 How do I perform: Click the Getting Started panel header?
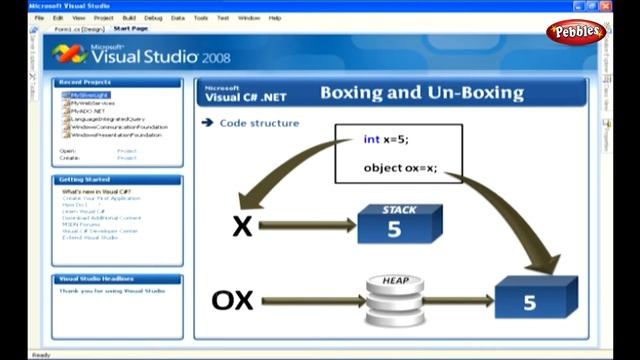pos(118,180)
